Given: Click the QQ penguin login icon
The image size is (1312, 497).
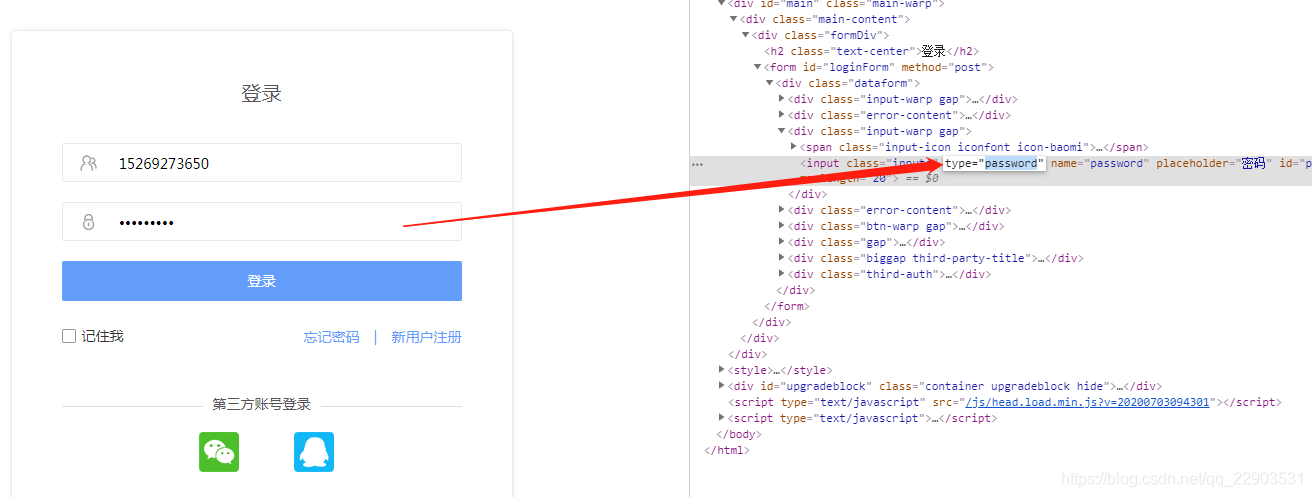Looking at the screenshot, I should (313, 452).
